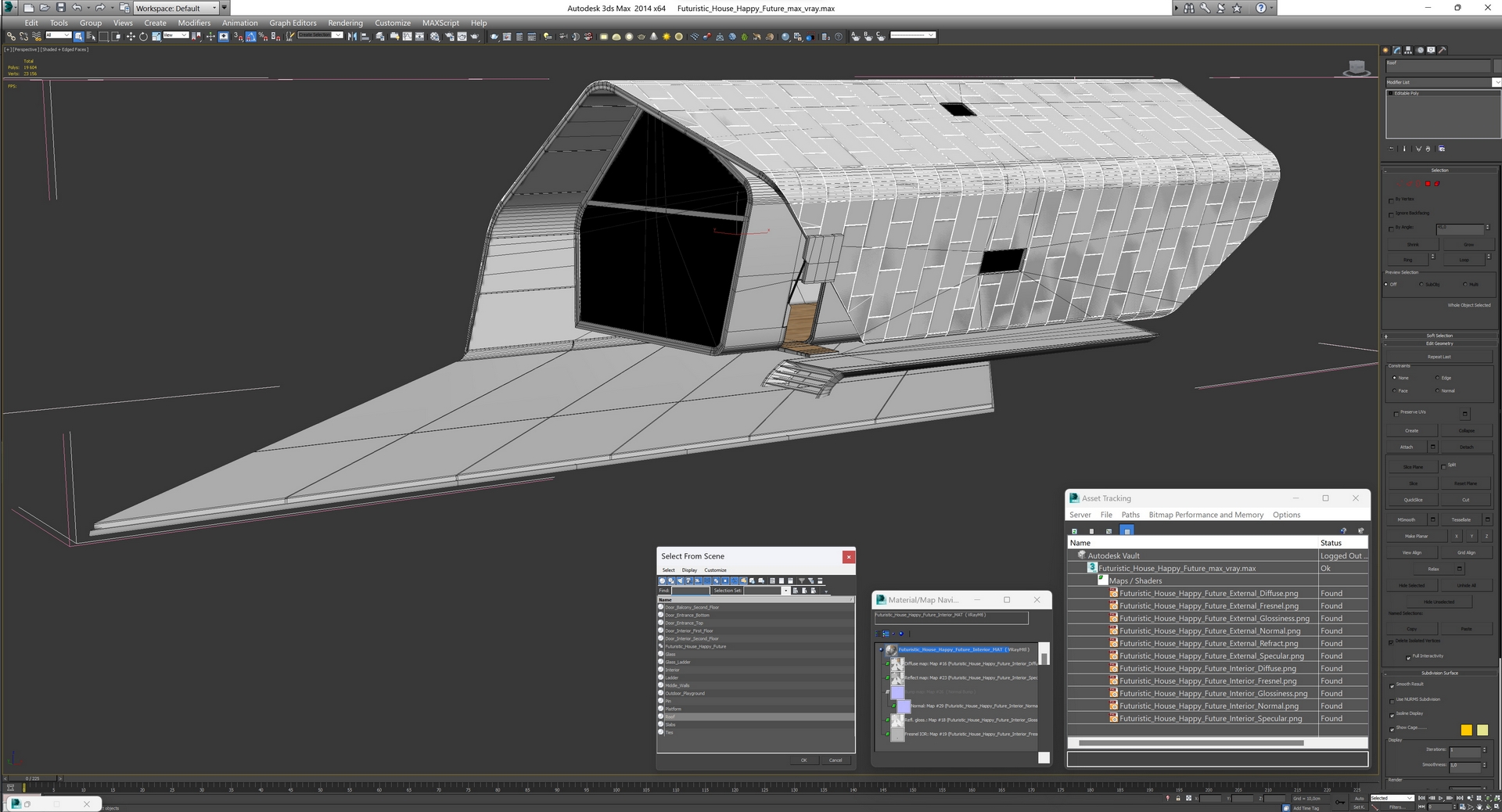This screenshot has width=1502, height=812.
Task: Toggle Use NURMS Subdivision checkbox
Action: [x=1392, y=701]
